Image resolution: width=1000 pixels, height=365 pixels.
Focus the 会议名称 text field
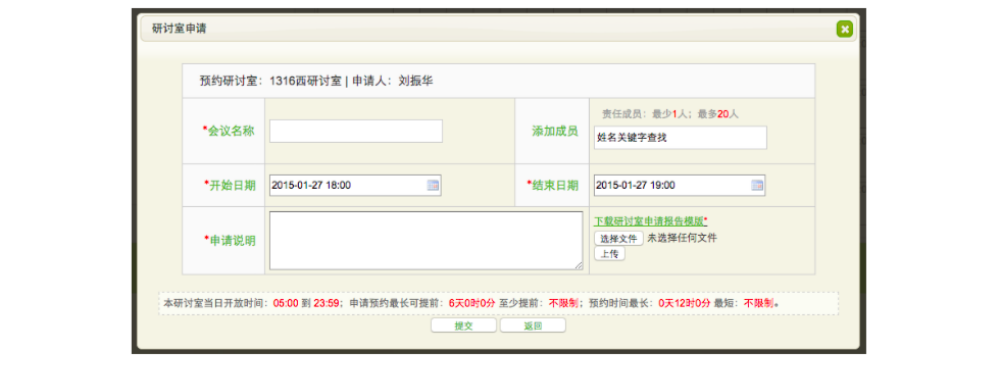pyautogui.click(x=356, y=131)
